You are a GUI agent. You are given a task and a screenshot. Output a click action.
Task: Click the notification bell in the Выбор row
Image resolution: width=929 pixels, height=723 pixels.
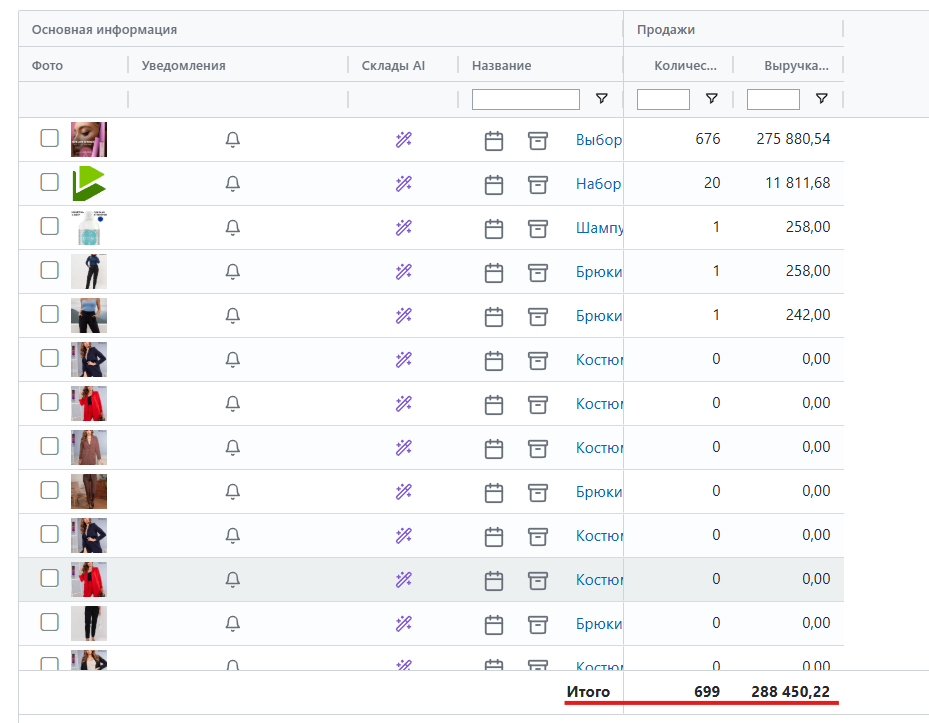coord(233,140)
